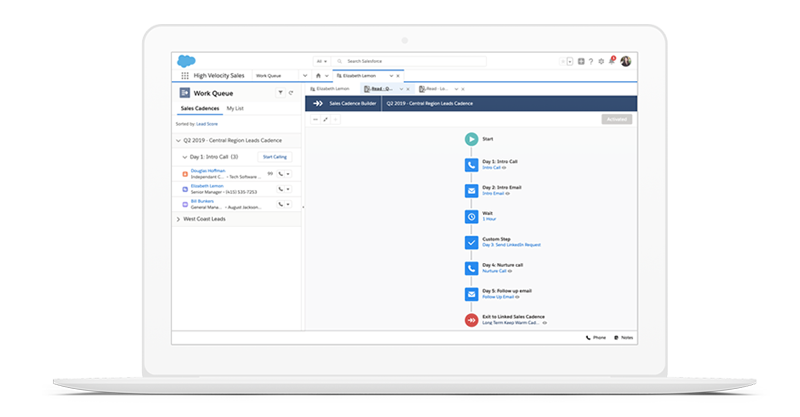Expand the West Coast Leads cadence
Image resolution: width=800 pixels, height=417 pixels.
pyautogui.click(x=178, y=219)
